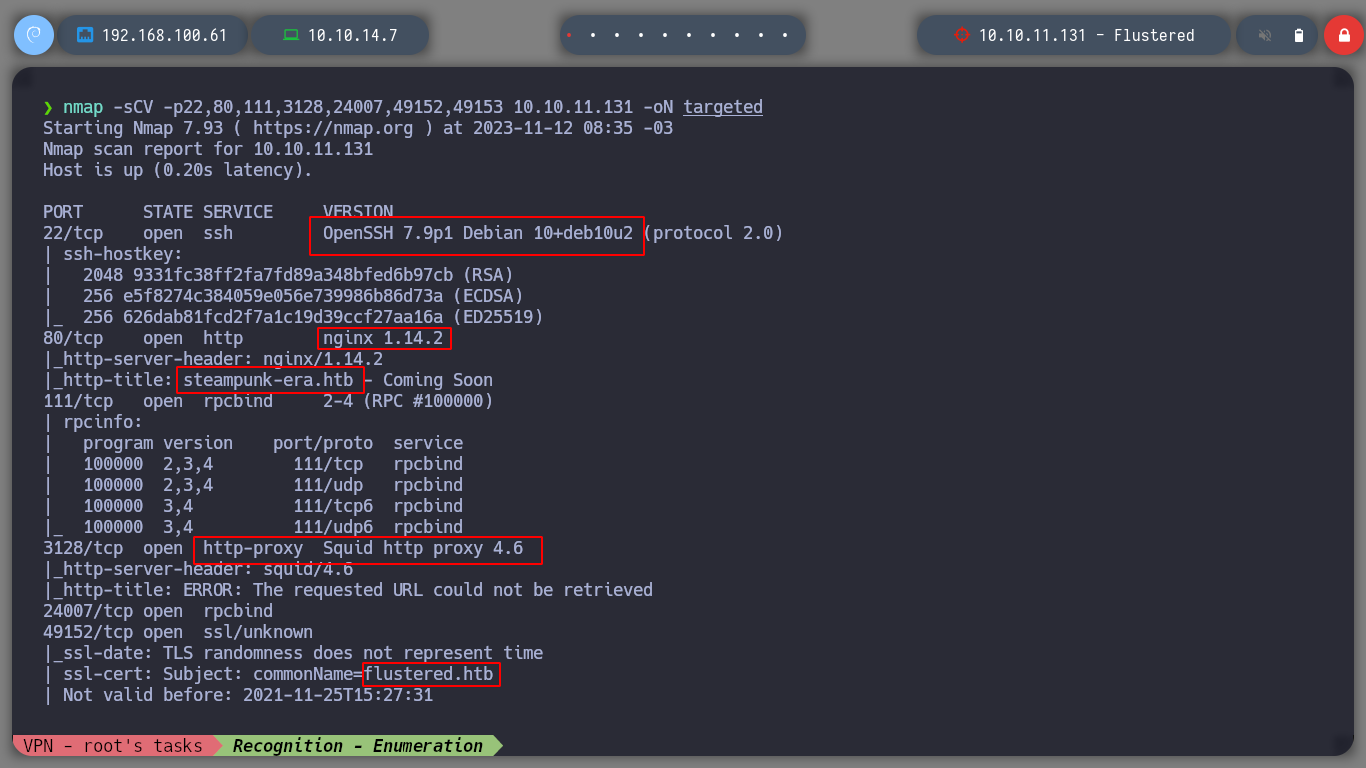The image size is (1366, 768).
Task: Click the 49152/tcp open ssl/unknown line
Action: pyautogui.click(x=178, y=632)
